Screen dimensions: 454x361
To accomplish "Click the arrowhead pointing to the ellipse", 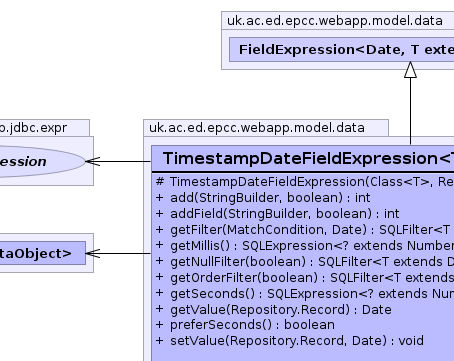I will [92, 161].
